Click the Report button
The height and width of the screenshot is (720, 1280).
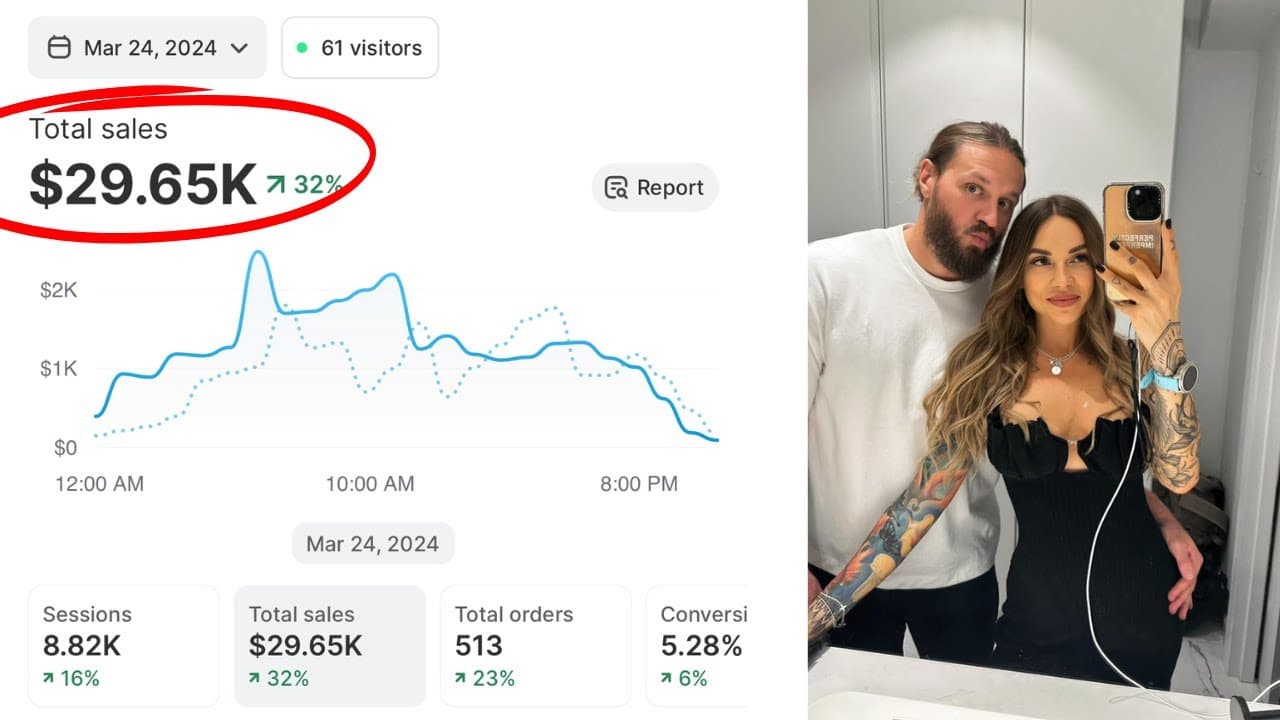[x=655, y=187]
